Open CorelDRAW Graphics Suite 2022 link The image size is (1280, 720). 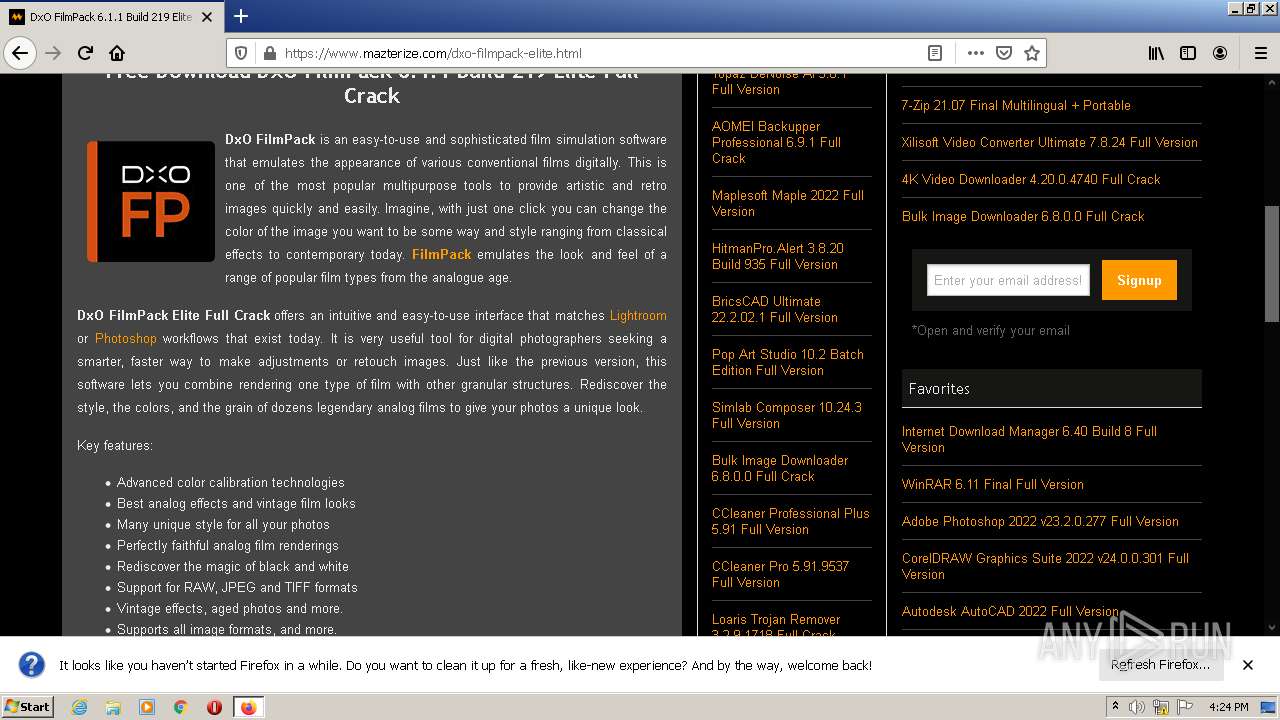coord(1045,566)
